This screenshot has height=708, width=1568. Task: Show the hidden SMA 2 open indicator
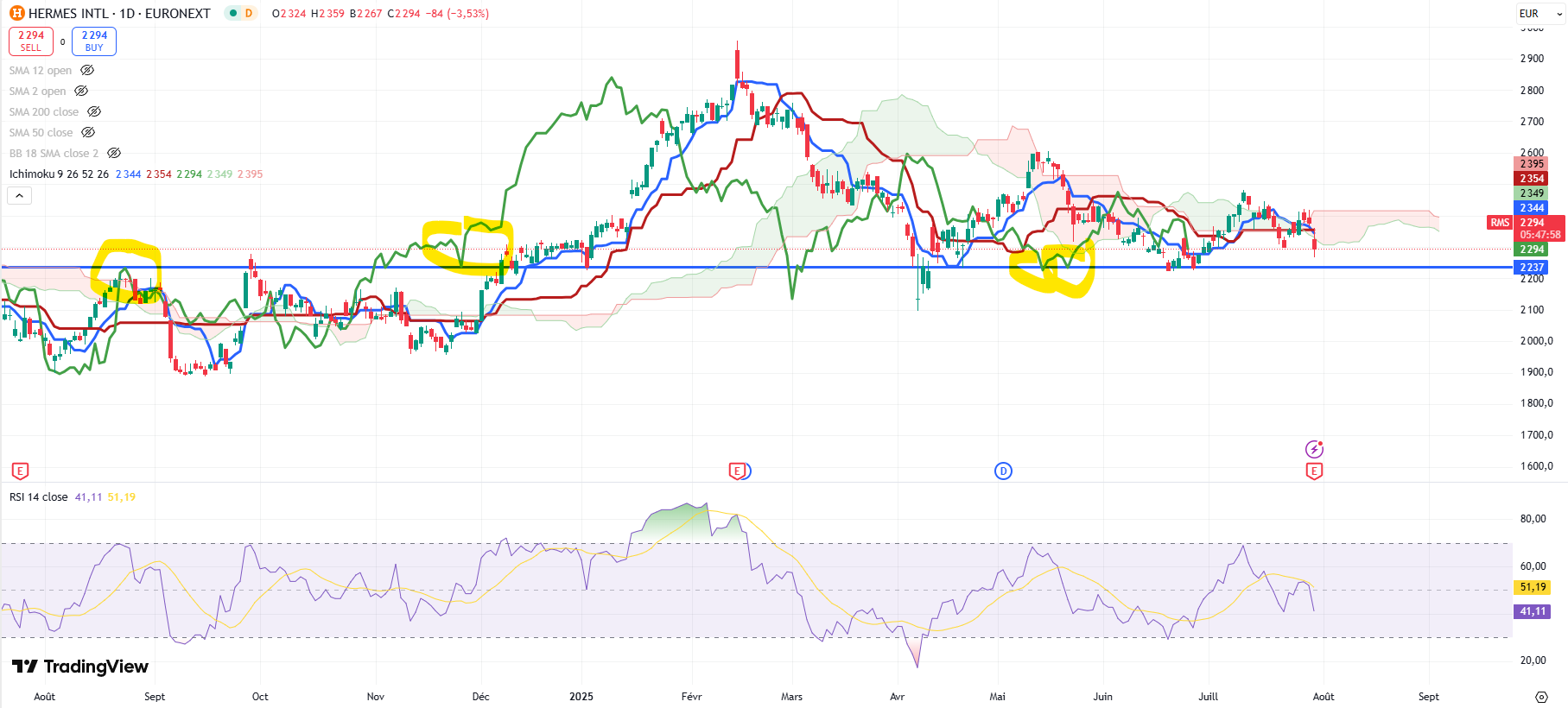[81, 91]
